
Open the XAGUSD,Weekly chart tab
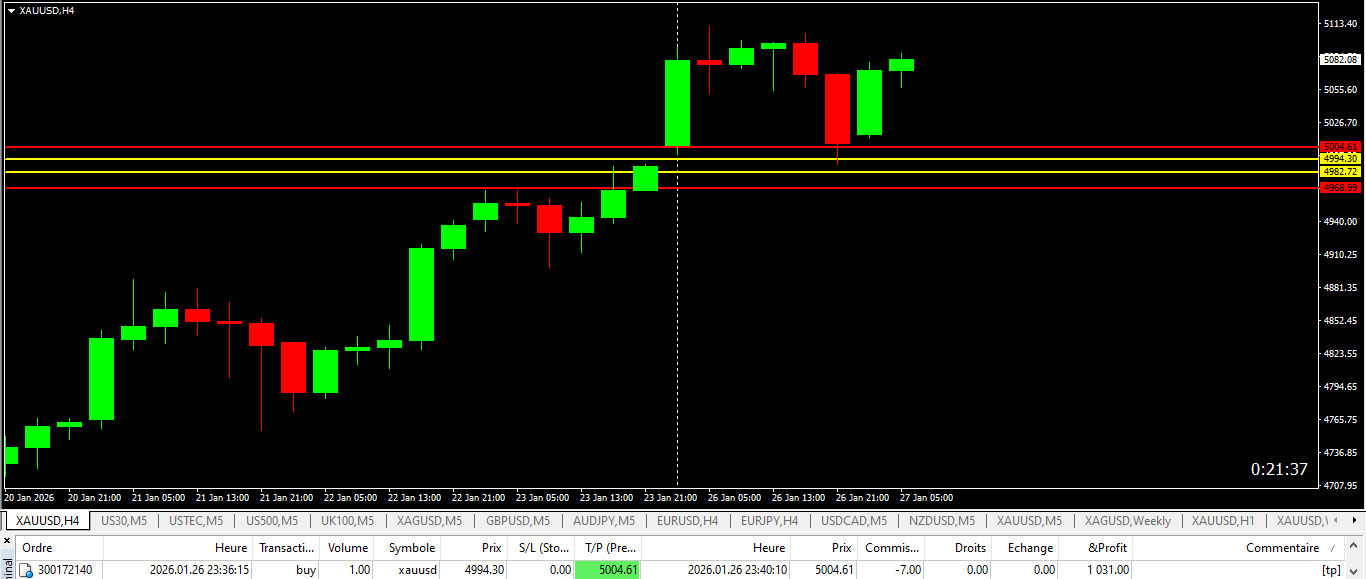(x=1126, y=521)
